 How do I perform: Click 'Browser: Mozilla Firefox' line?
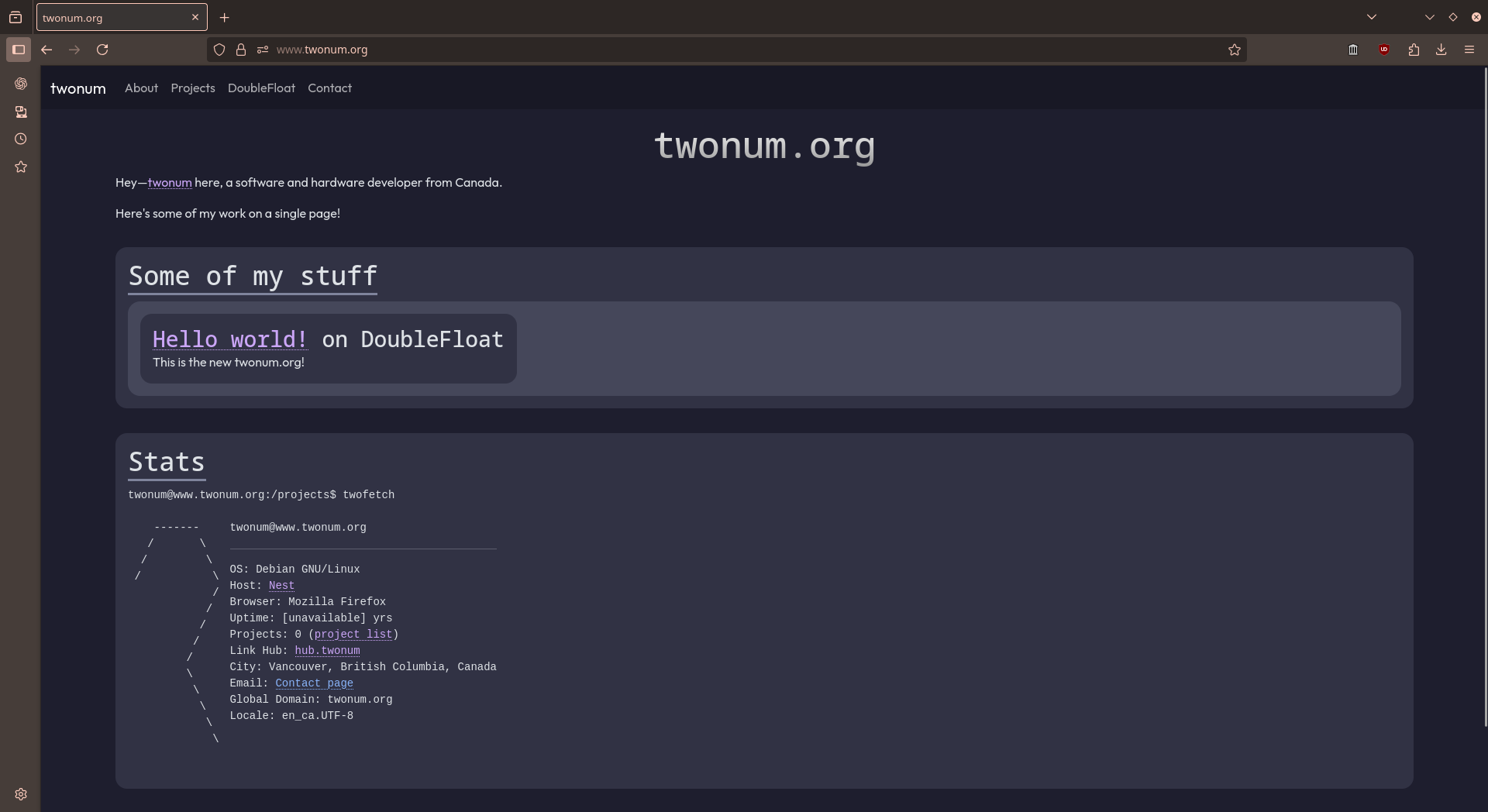[x=308, y=602]
